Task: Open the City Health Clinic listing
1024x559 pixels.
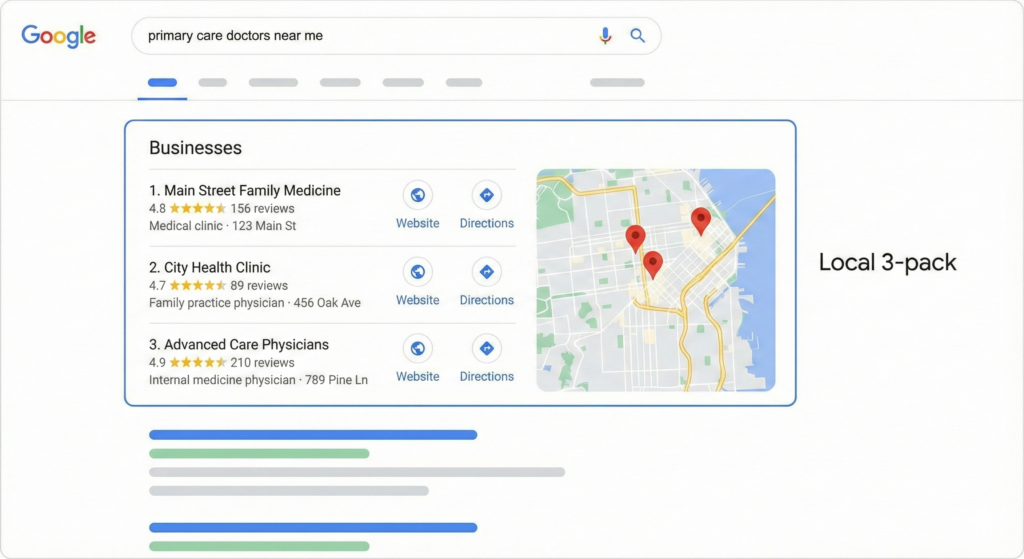Action: point(210,268)
